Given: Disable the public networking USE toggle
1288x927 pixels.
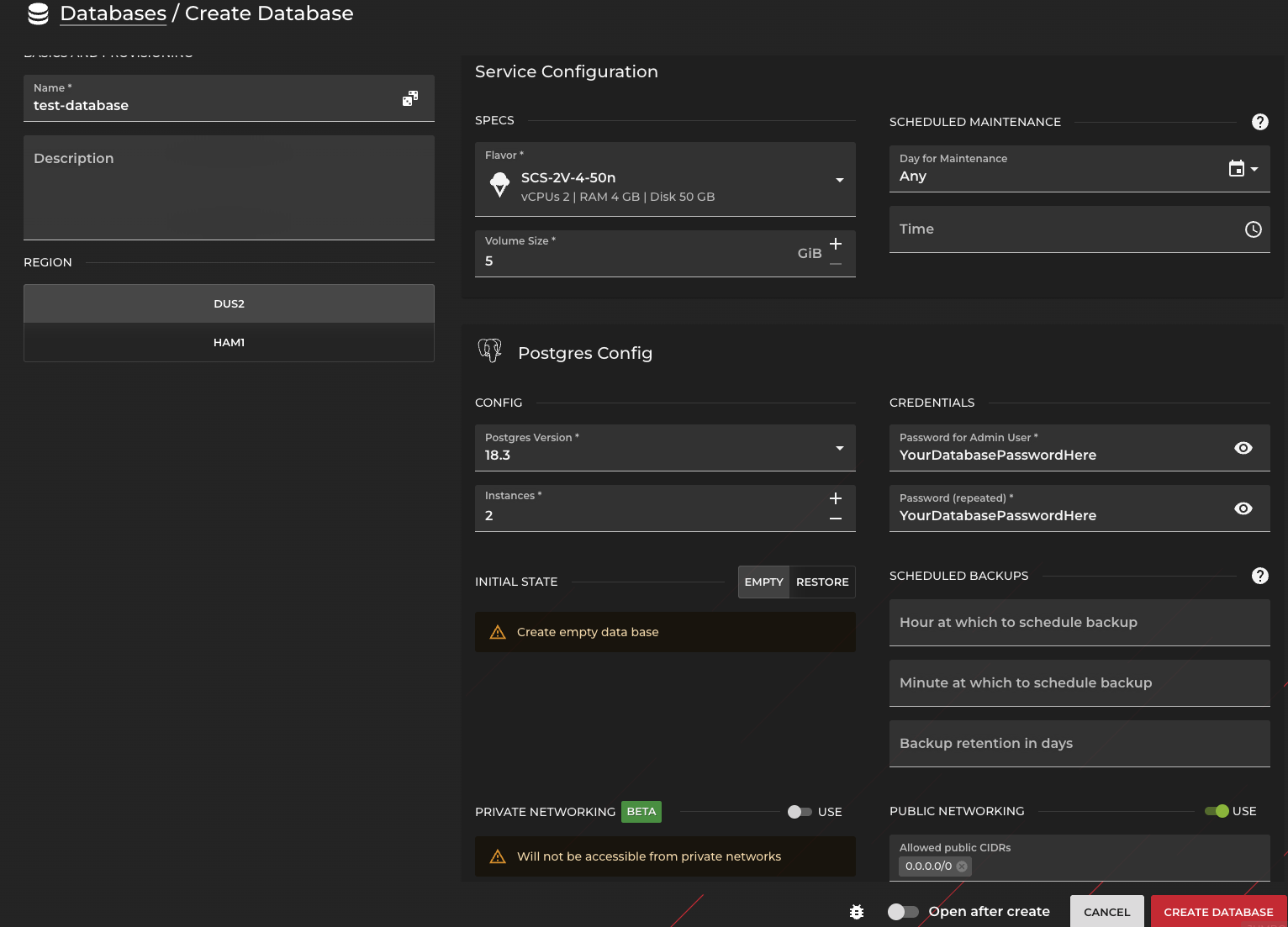Looking at the screenshot, I should (1219, 811).
